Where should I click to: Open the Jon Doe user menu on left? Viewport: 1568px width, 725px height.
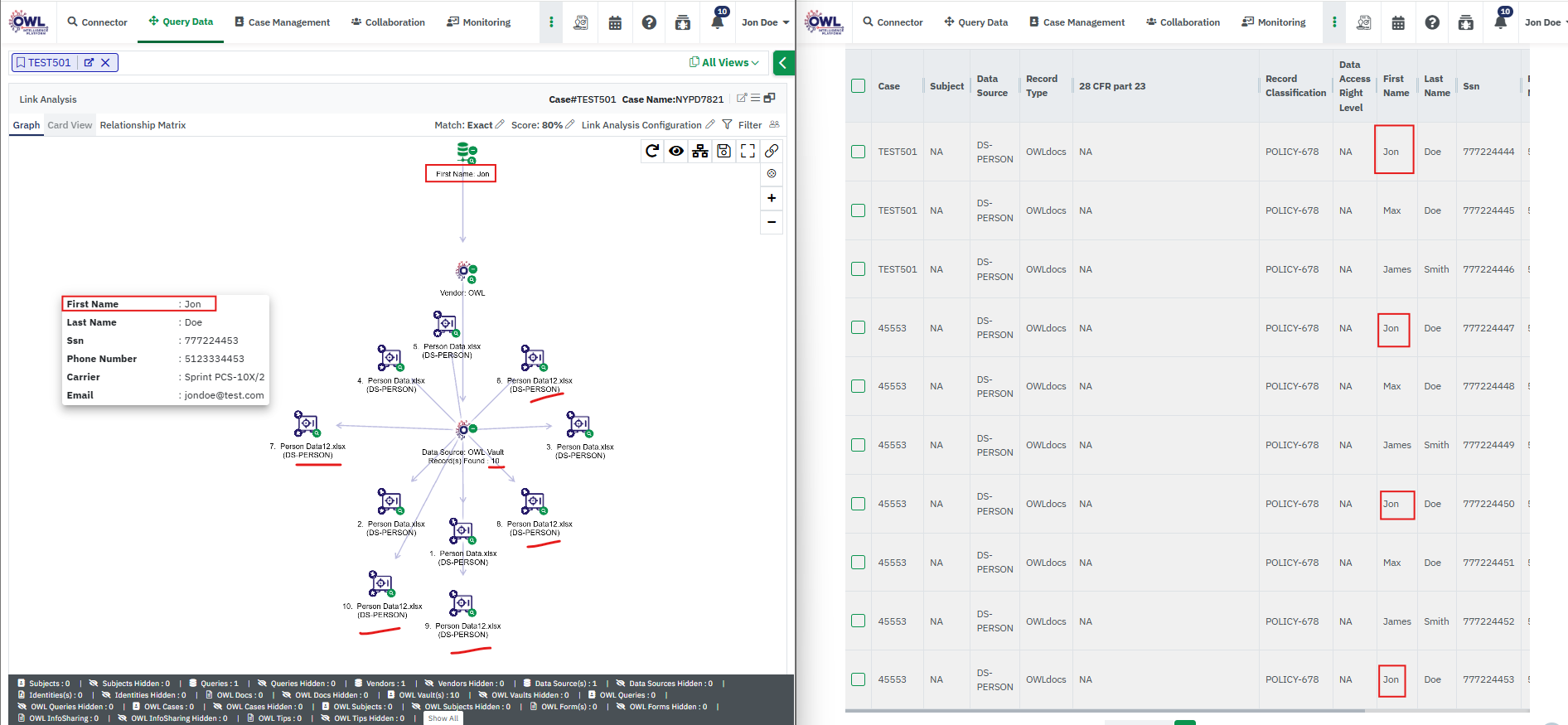tap(764, 22)
